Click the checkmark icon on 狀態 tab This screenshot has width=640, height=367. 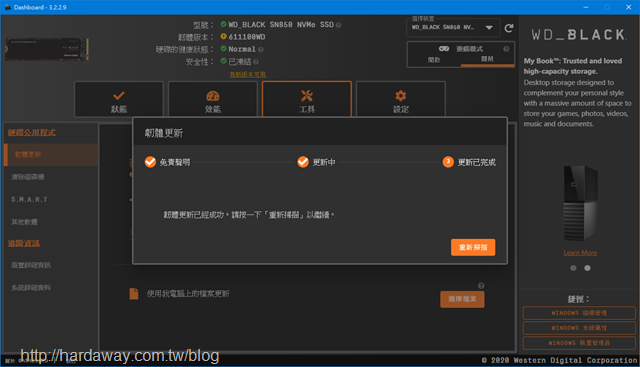point(119,96)
